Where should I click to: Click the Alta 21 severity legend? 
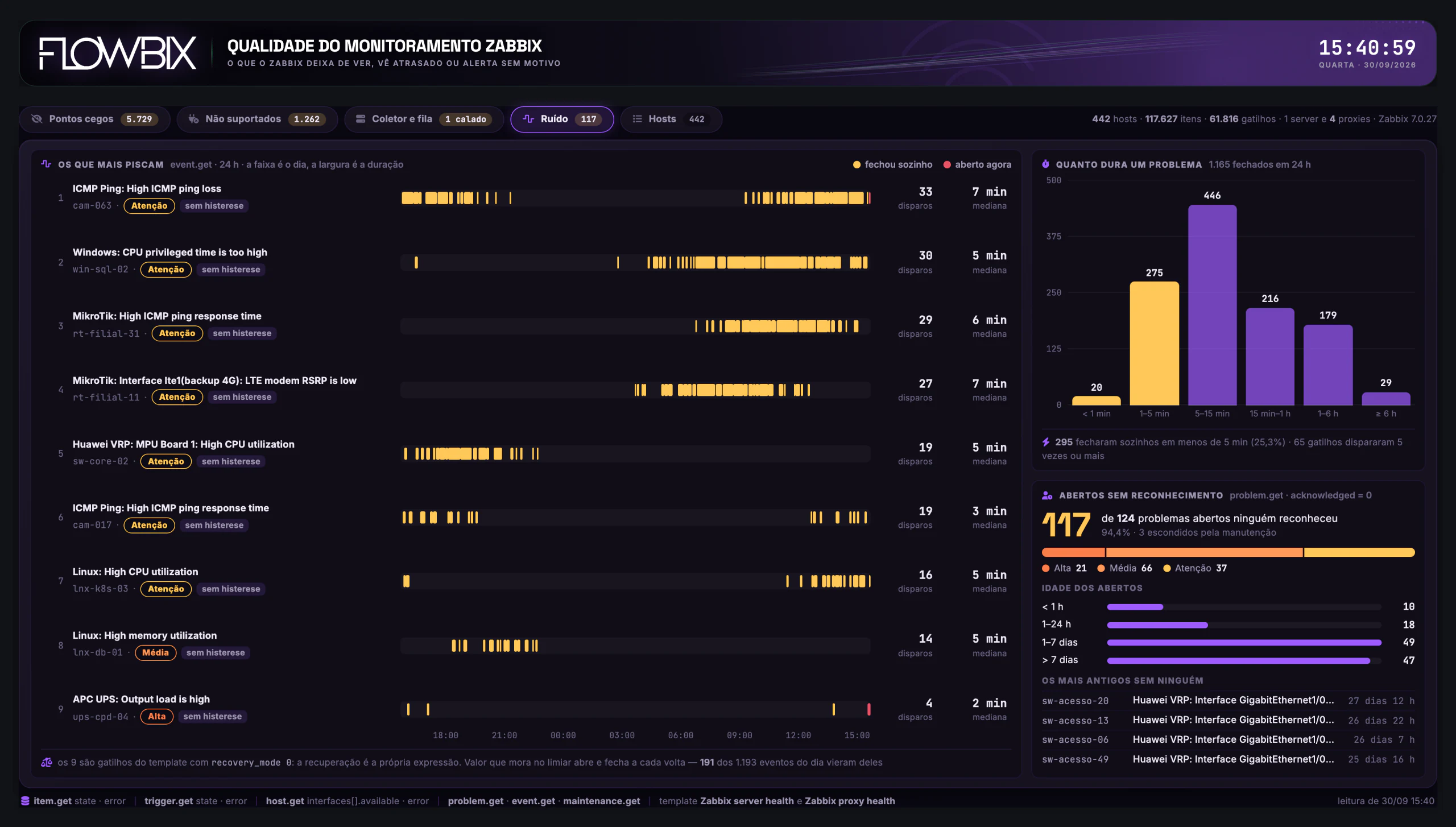(1064, 568)
